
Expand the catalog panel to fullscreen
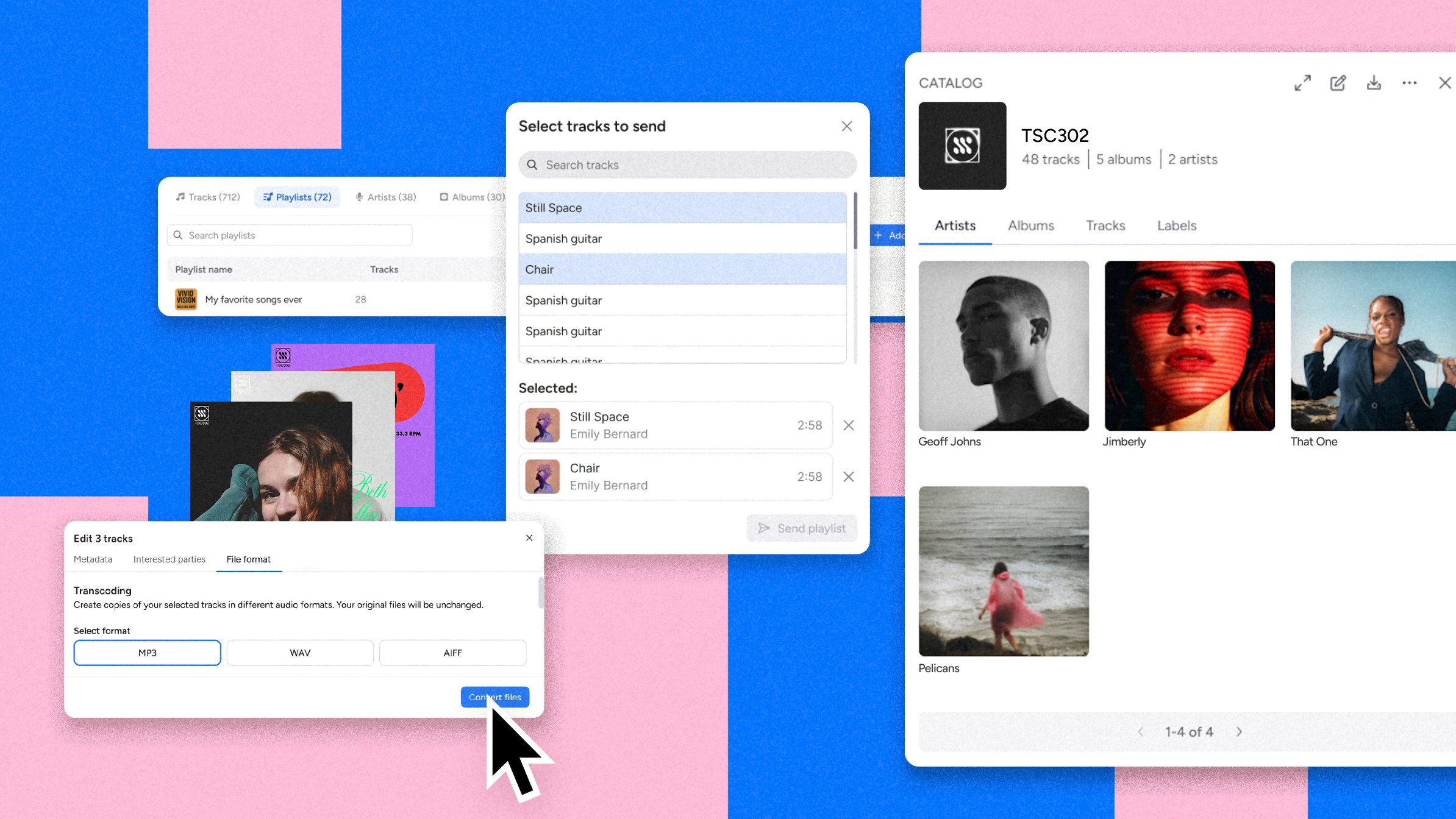pyautogui.click(x=1302, y=83)
